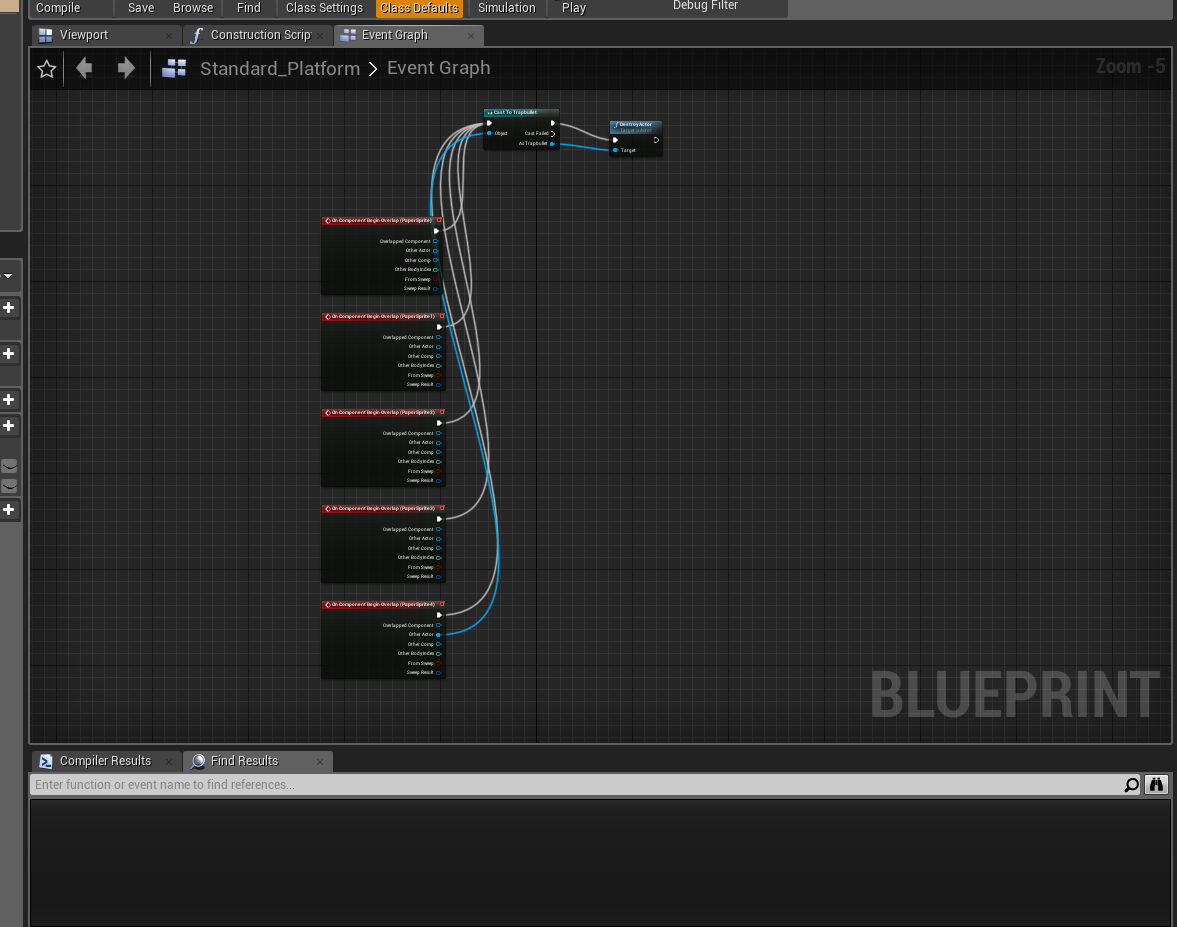The width and height of the screenshot is (1177, 927).
Task: Click the binoculars find-in-blueprints icon
Action: coord(1157,785)
